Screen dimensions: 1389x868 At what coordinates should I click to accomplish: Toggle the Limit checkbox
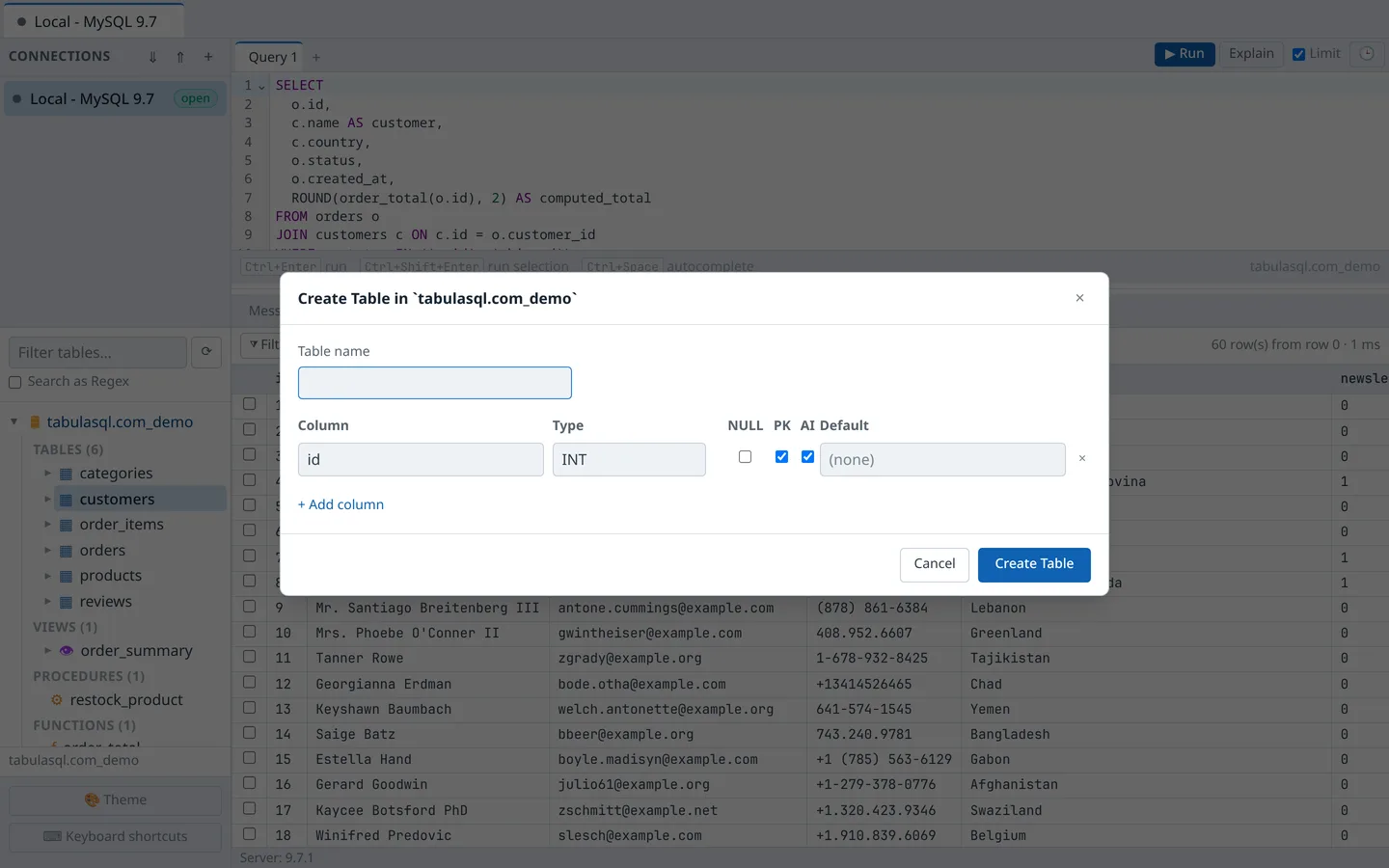[1299, 54]
